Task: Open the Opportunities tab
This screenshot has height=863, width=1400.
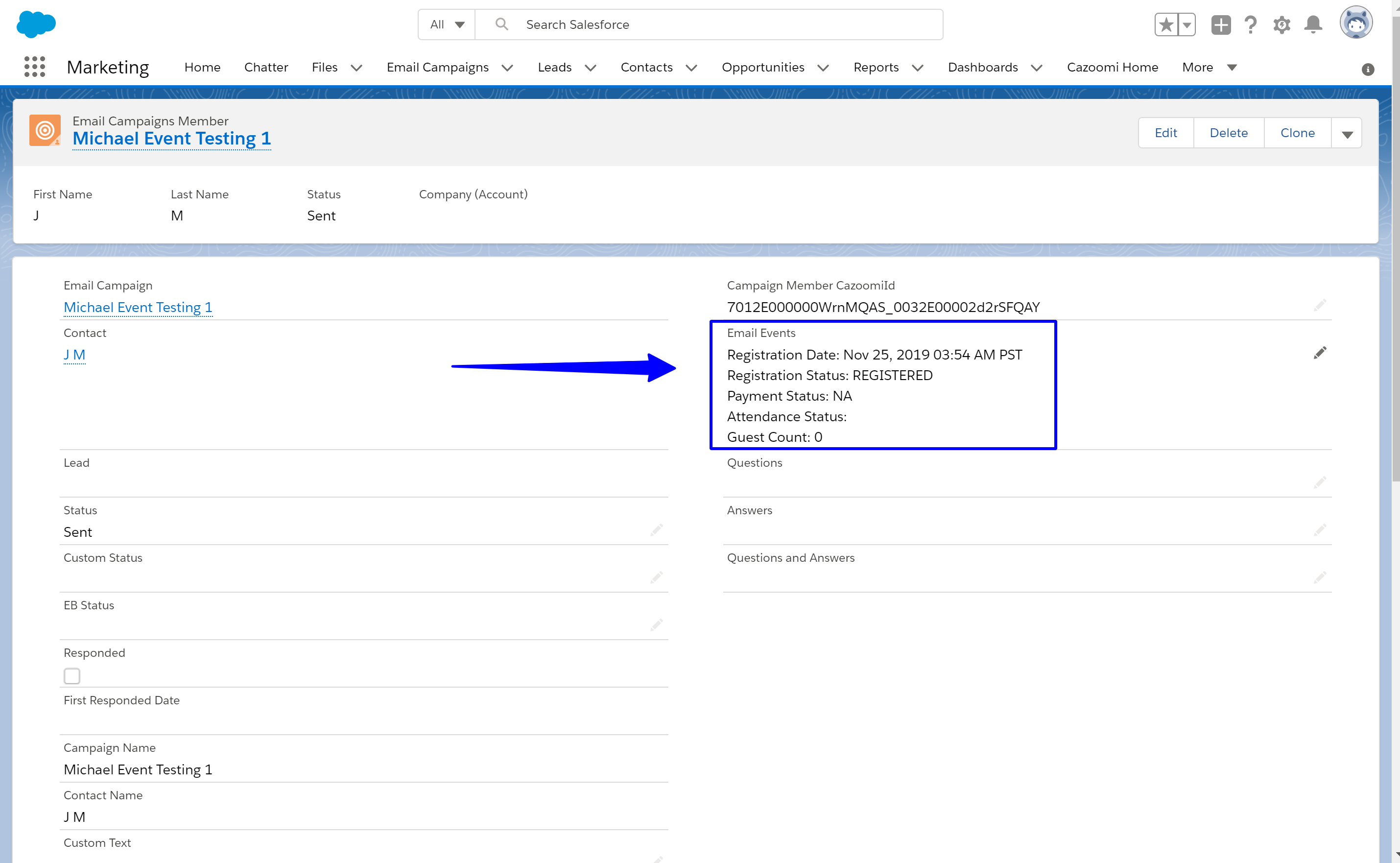Action: tap(763, 68)
